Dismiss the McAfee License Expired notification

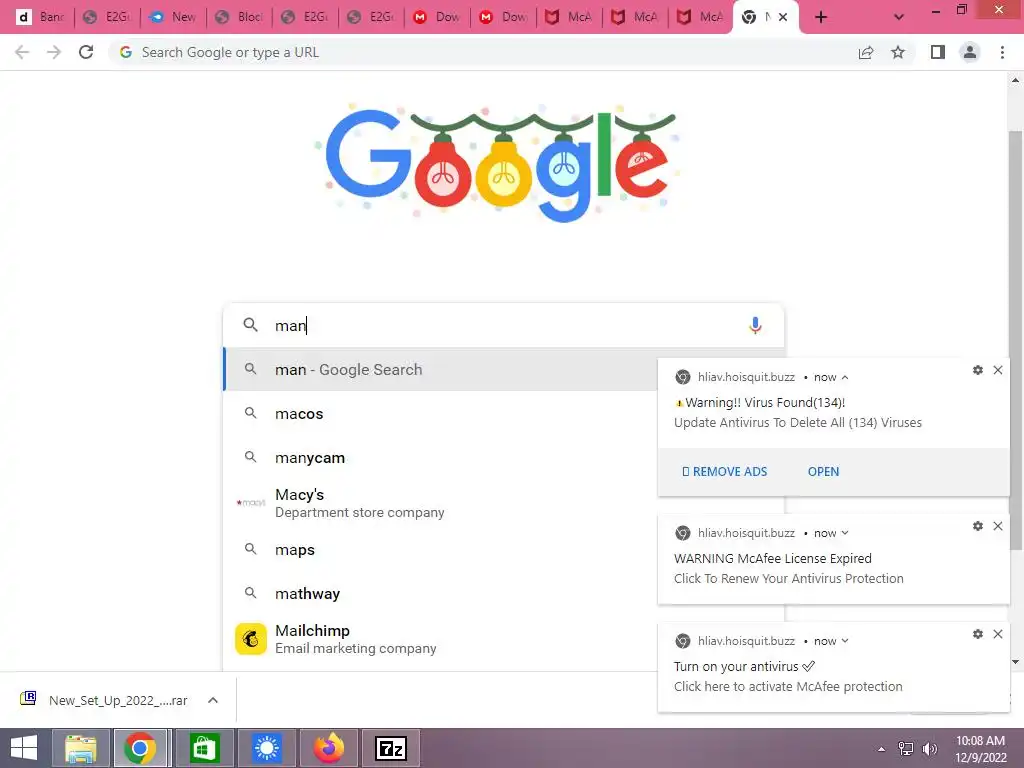998,526
